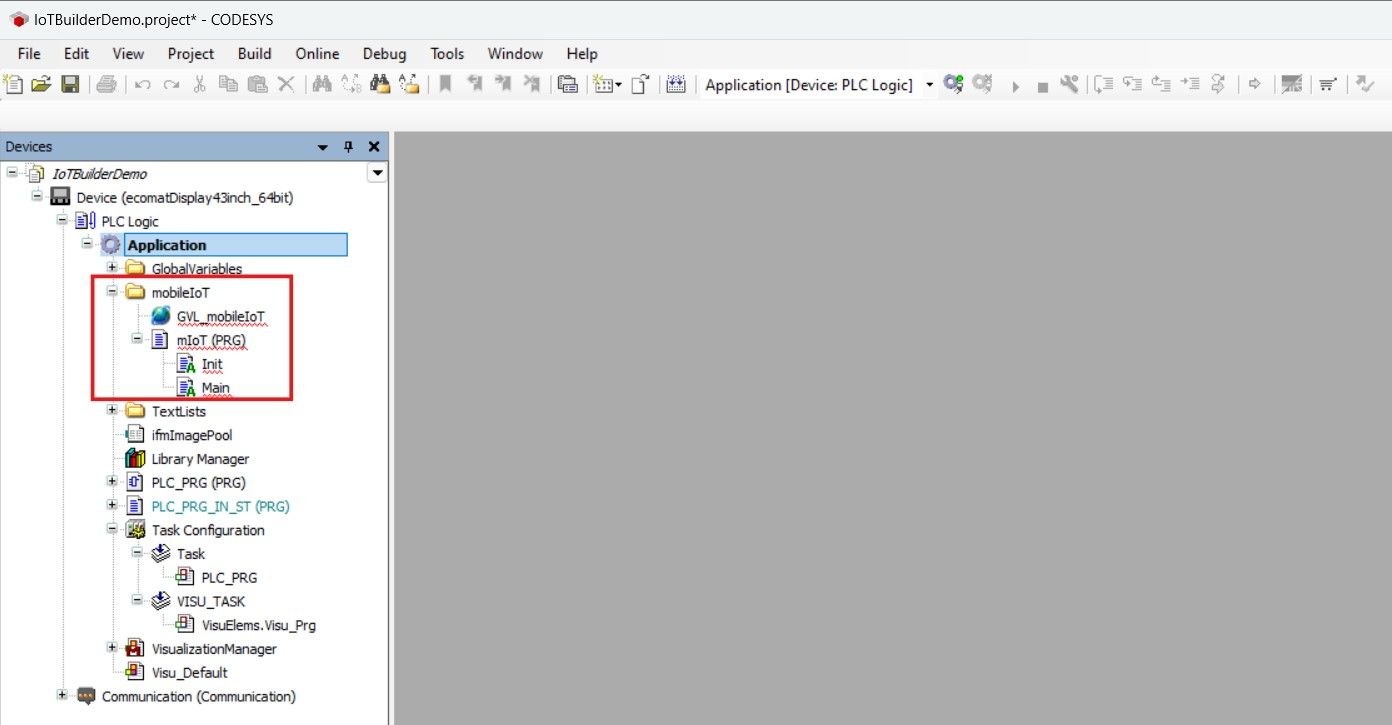
Task: Open the Application [Device: PLC Logic] dropdown
Action: pos(929,85)
